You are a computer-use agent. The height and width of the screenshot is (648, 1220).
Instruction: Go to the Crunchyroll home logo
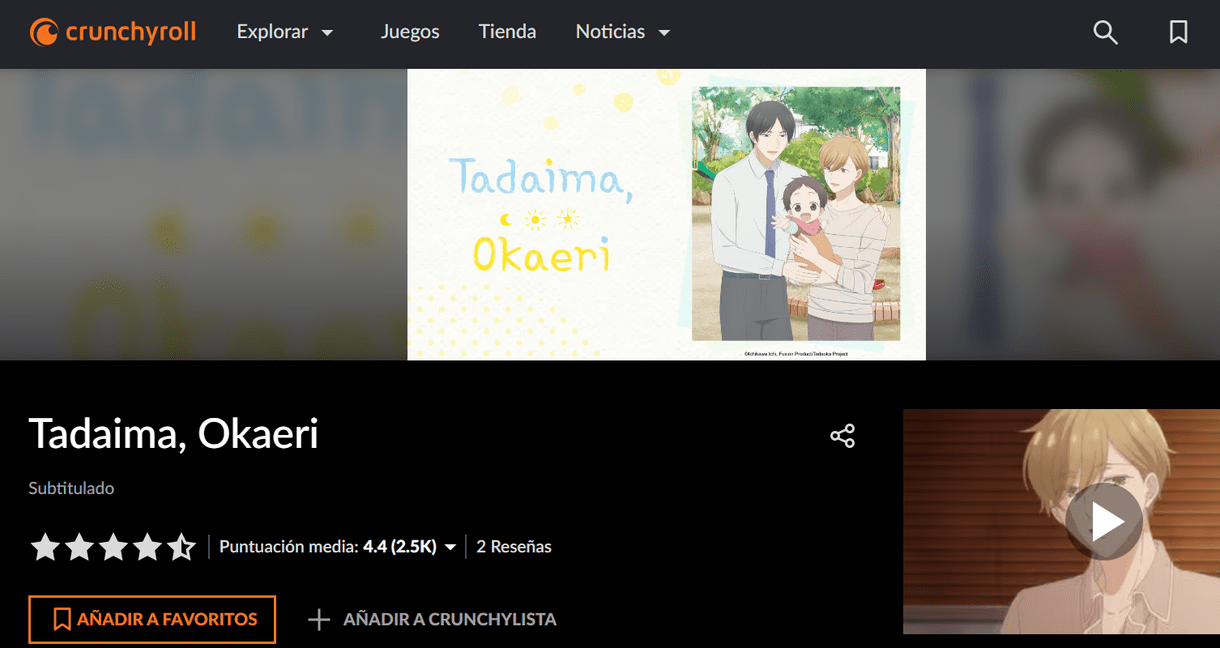pyautogui.click(x=113, y=32)
